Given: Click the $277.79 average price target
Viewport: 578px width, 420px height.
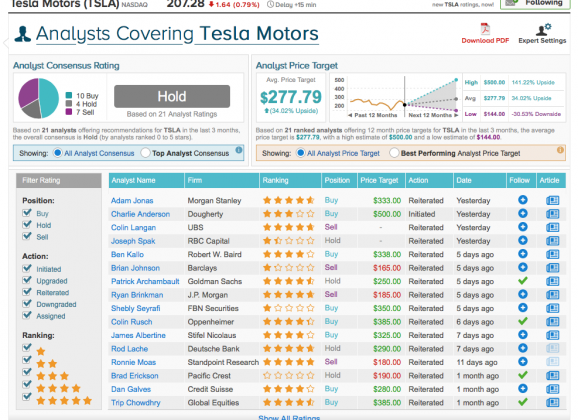Looking at the screenshot, I should point(290,97).
